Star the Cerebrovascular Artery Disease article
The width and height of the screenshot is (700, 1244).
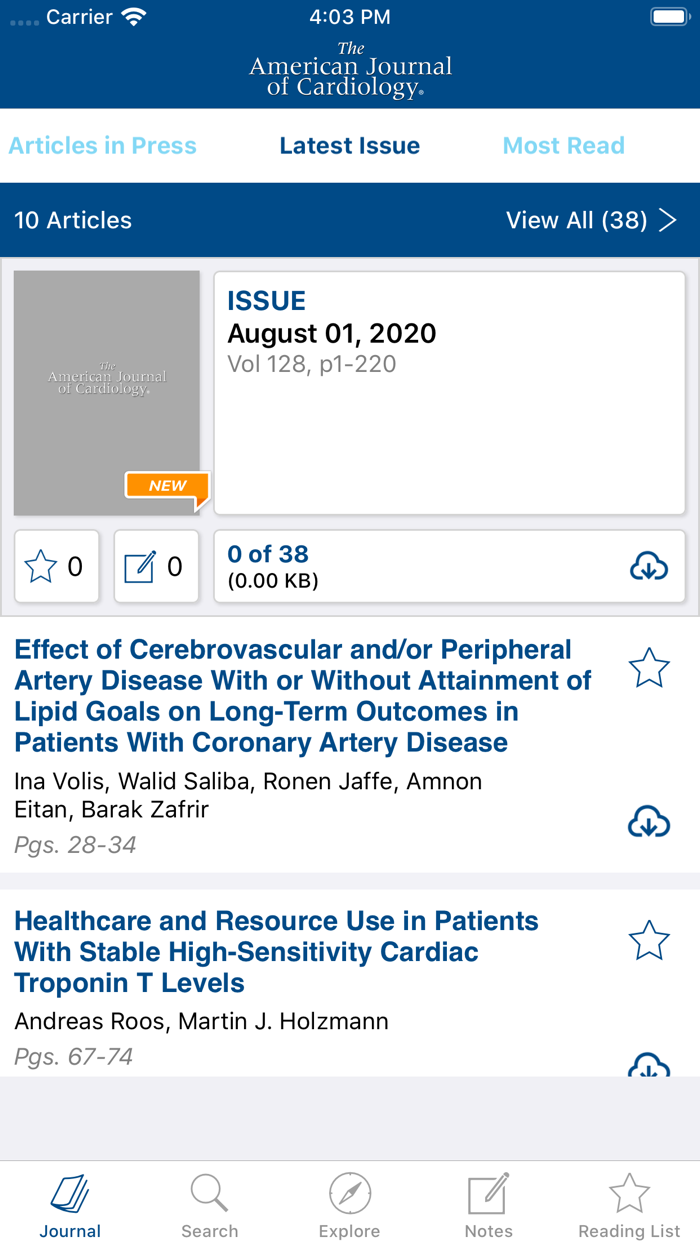649,666
